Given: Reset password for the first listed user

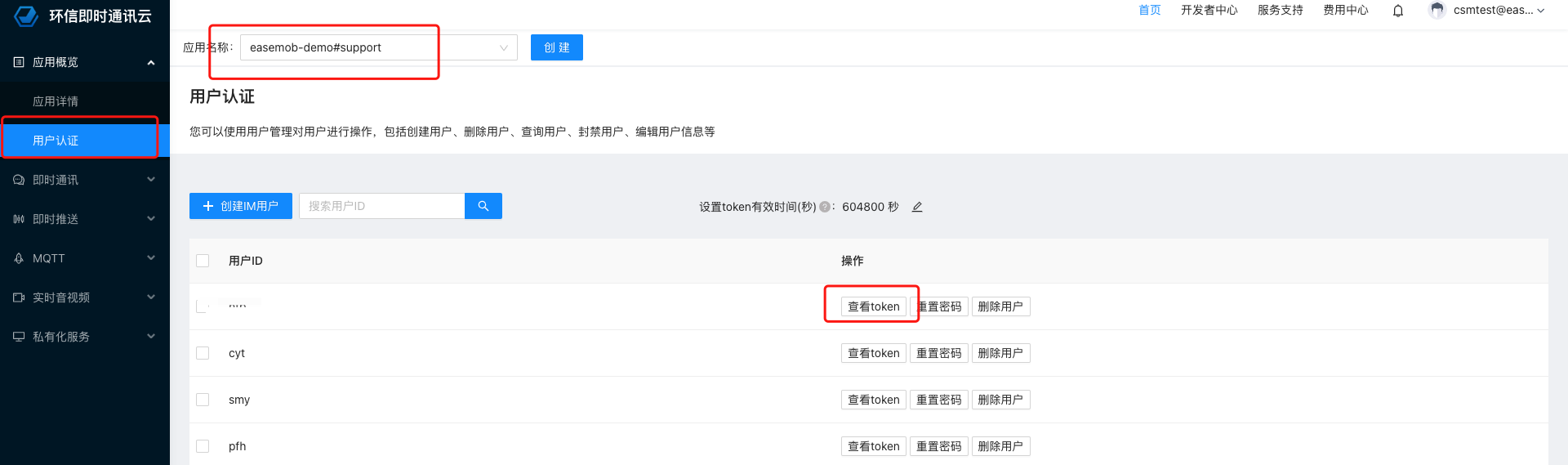Looking at the screenshot, I should [x=939, y=306].
